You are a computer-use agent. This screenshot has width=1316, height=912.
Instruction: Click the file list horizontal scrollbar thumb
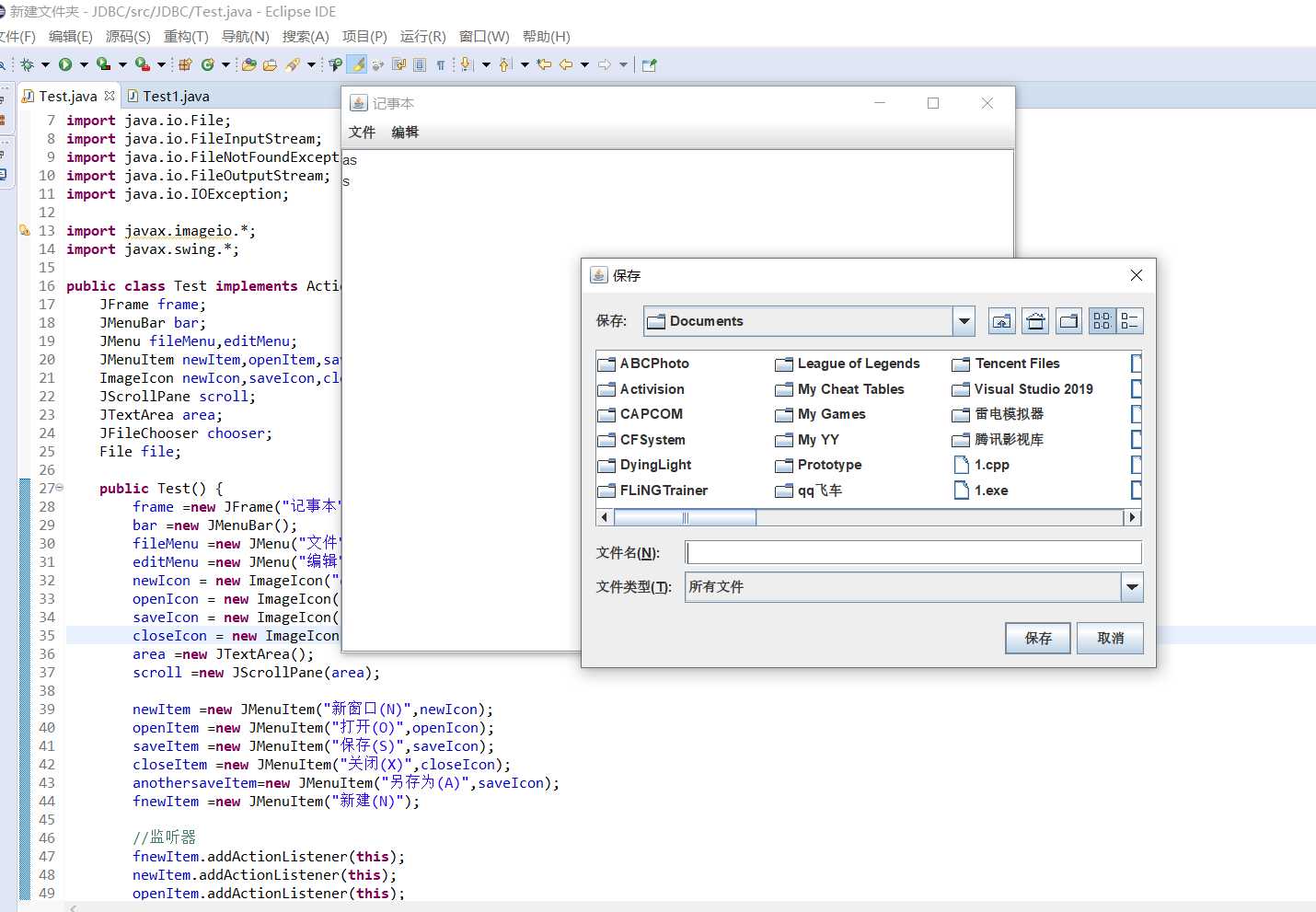pyautogui.click(x=685, y=518)
